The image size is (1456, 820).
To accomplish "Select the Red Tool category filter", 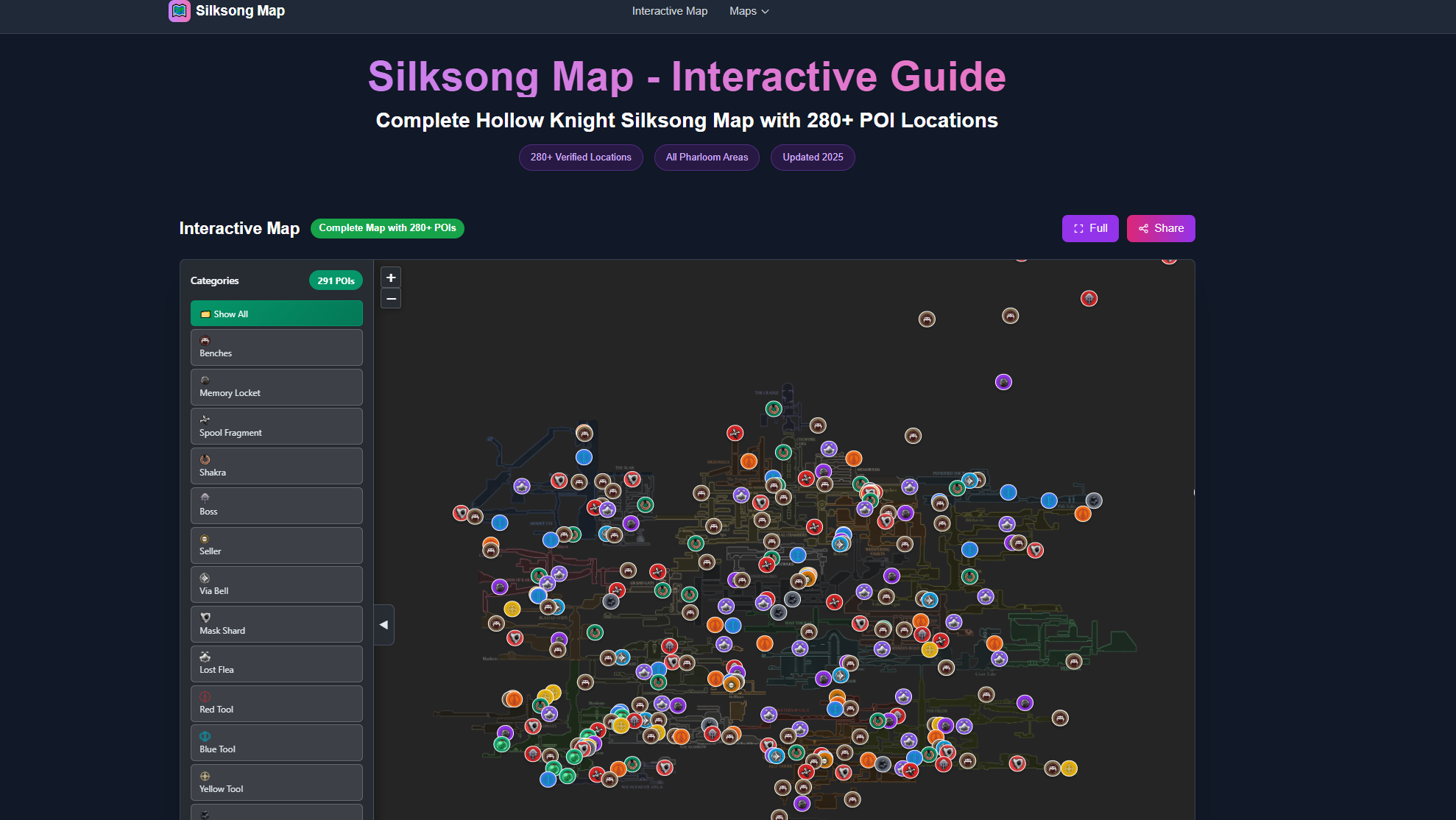I will click(x=276, y=704).
